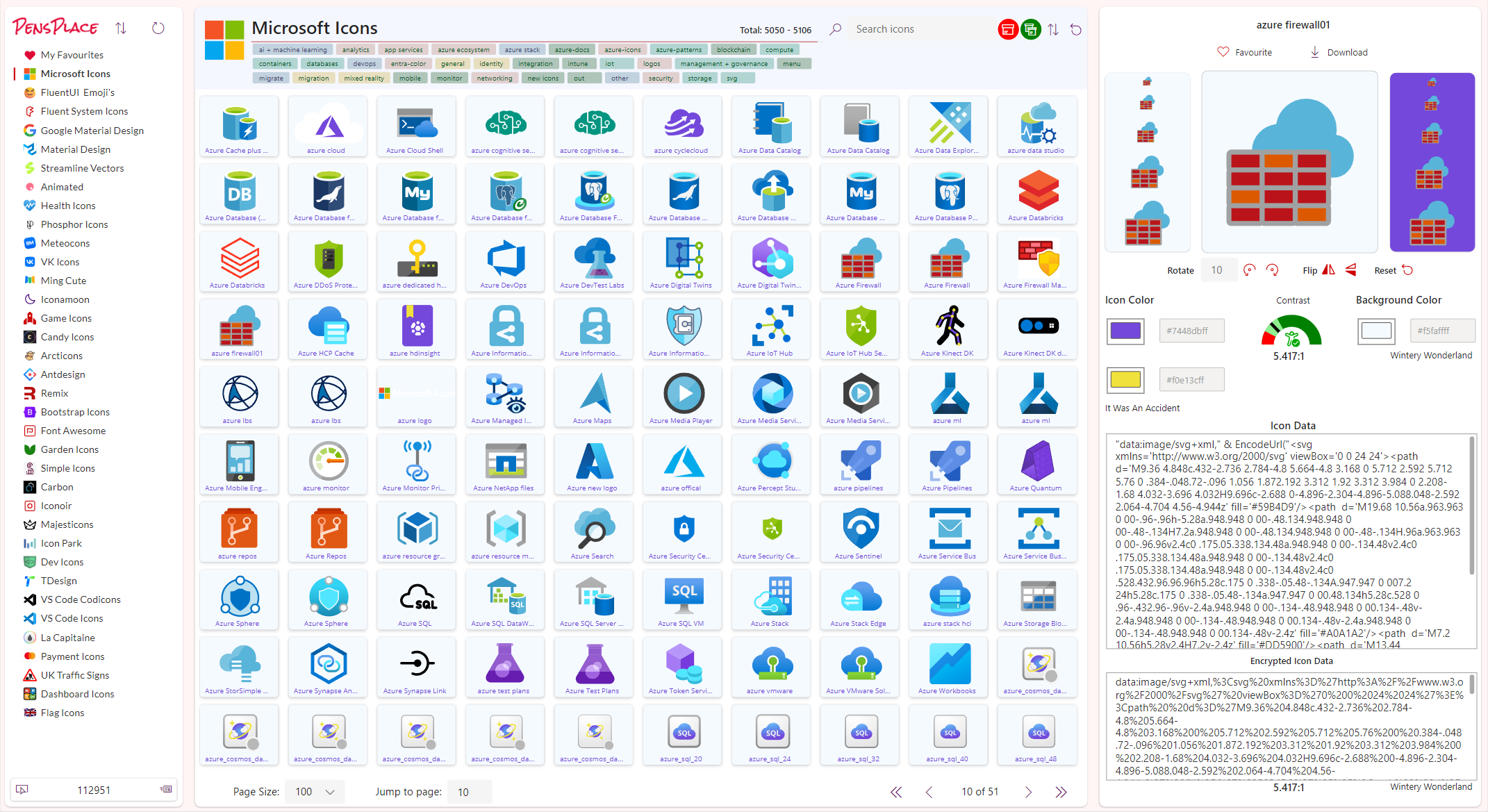Click the contrast gauge indicator
Screen dimensions: 1488x812
1291,331
